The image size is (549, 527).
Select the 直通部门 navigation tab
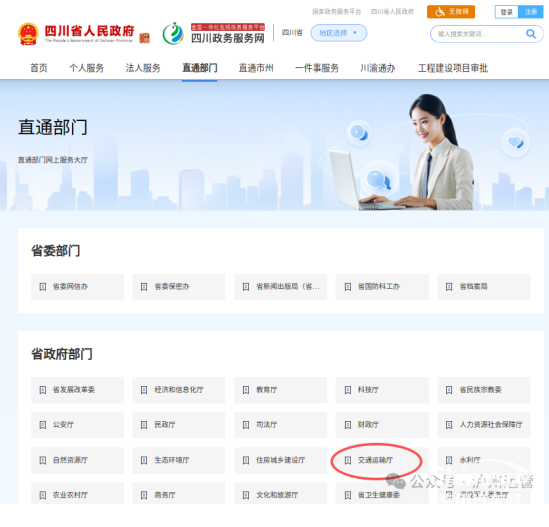point(200,68)
